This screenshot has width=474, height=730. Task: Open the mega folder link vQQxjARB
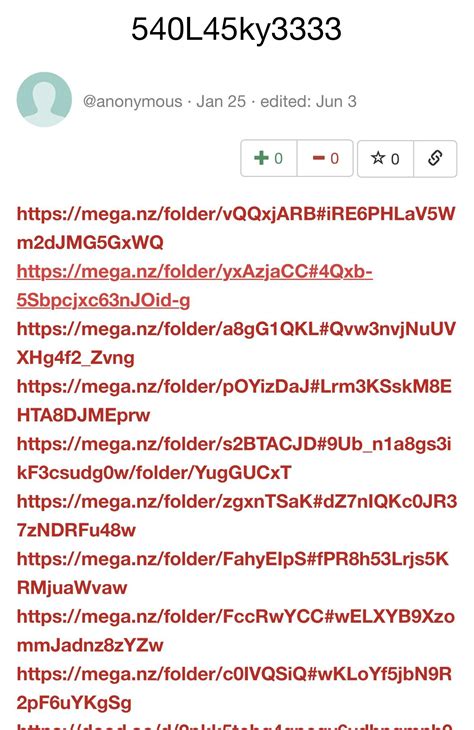click(236, 228)
